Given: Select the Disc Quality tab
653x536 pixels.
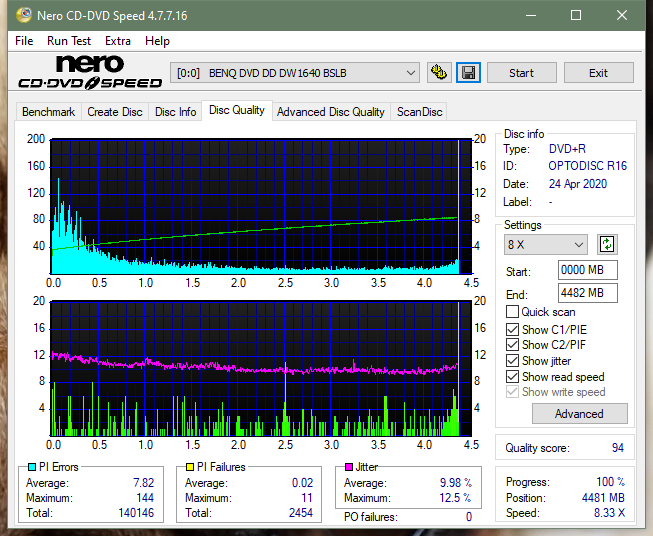Looking at the screenshot, I should pos(237,110).
